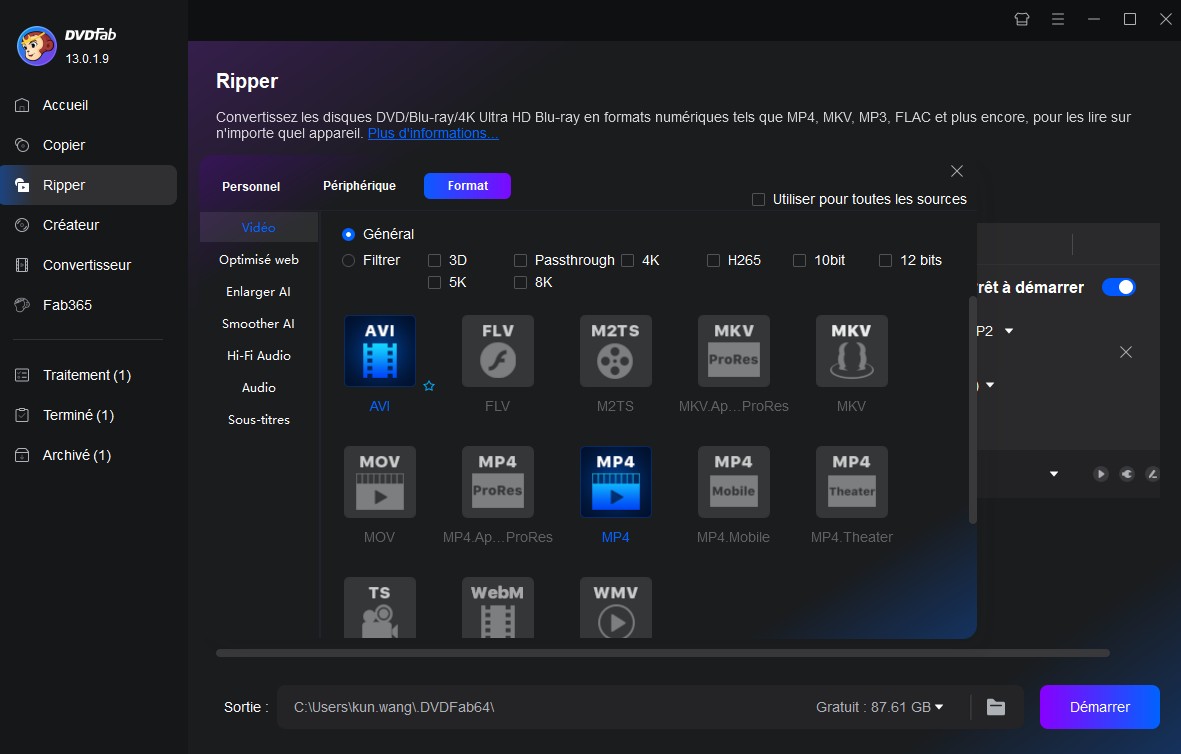The width and height of the screenshot is (1181, 754).
Task: Select the WMV format icon
Action: point(615,608)
